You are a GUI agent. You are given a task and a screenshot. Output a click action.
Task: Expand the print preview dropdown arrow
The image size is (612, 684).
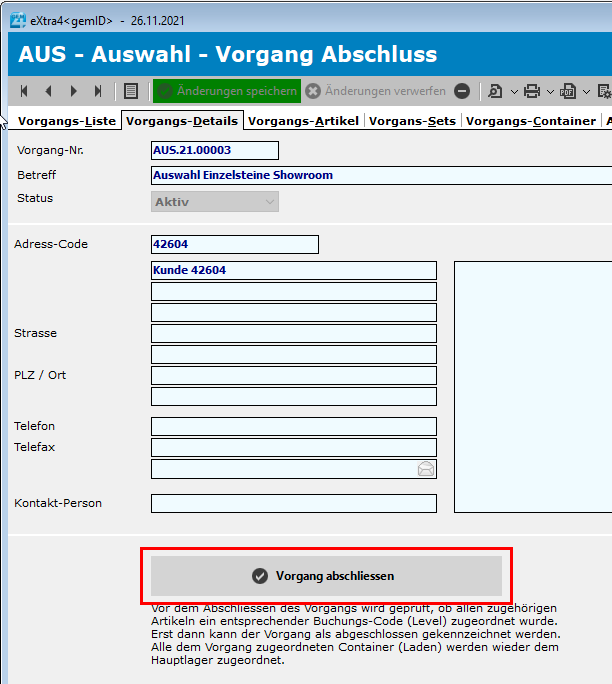[514, 92]
